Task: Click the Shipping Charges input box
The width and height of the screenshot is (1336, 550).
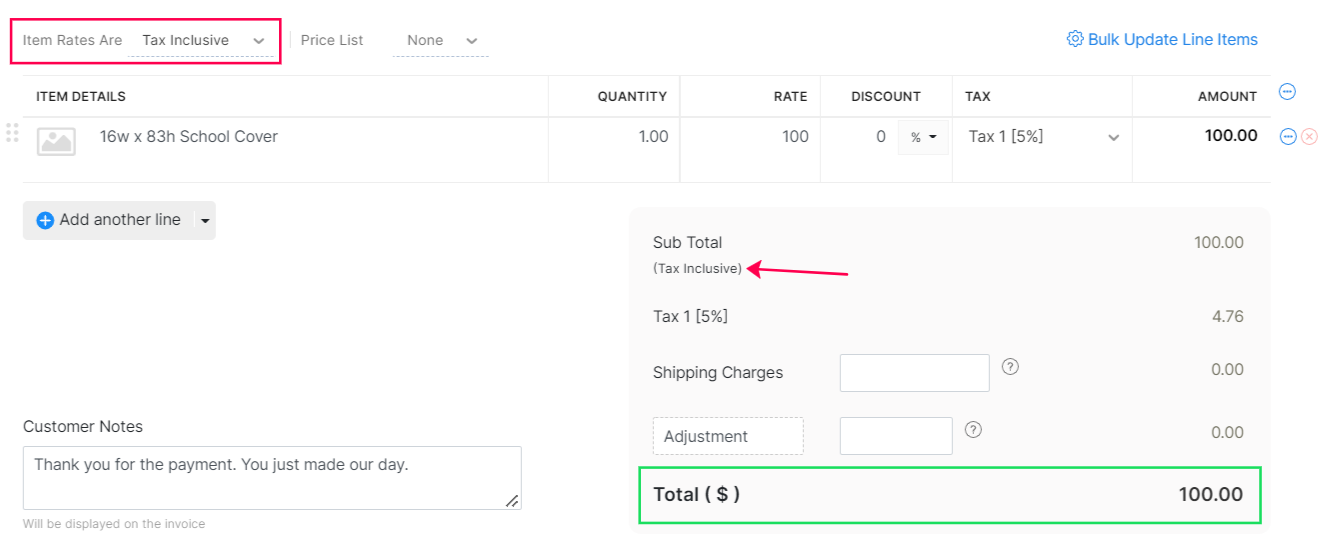Action: [x=914, y=373]
